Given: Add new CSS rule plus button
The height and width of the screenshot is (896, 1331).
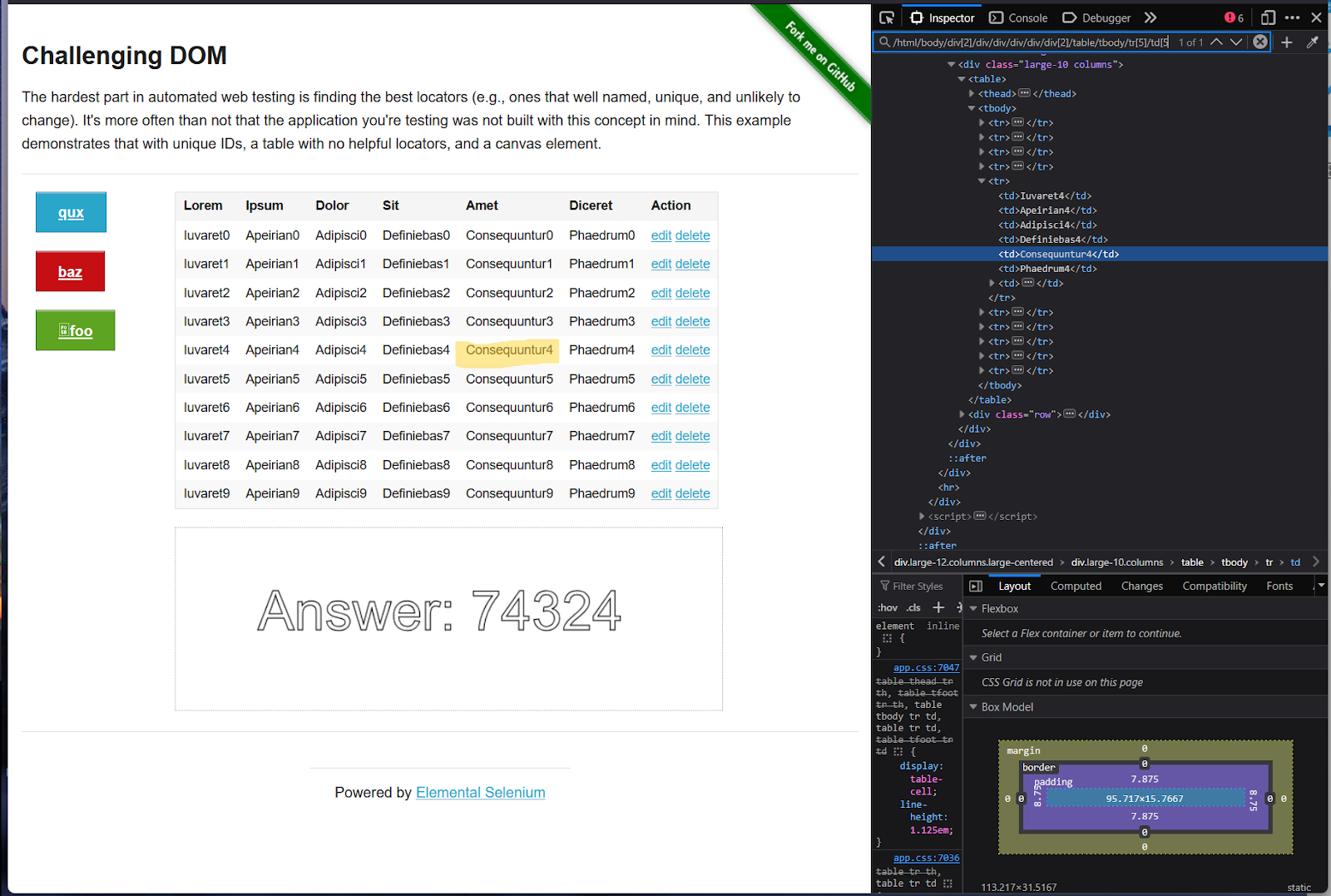Looking at the screenshot, I should tap(938, 607).
